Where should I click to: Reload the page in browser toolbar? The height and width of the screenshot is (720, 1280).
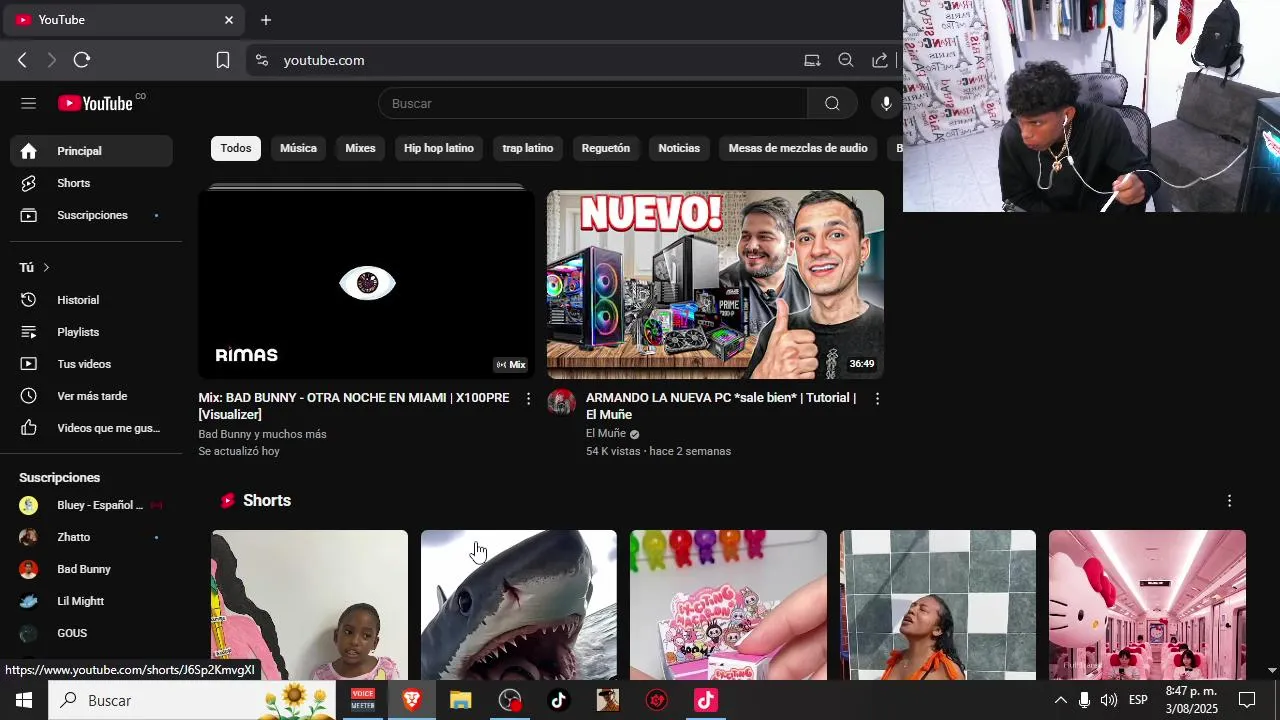point(82,60)
